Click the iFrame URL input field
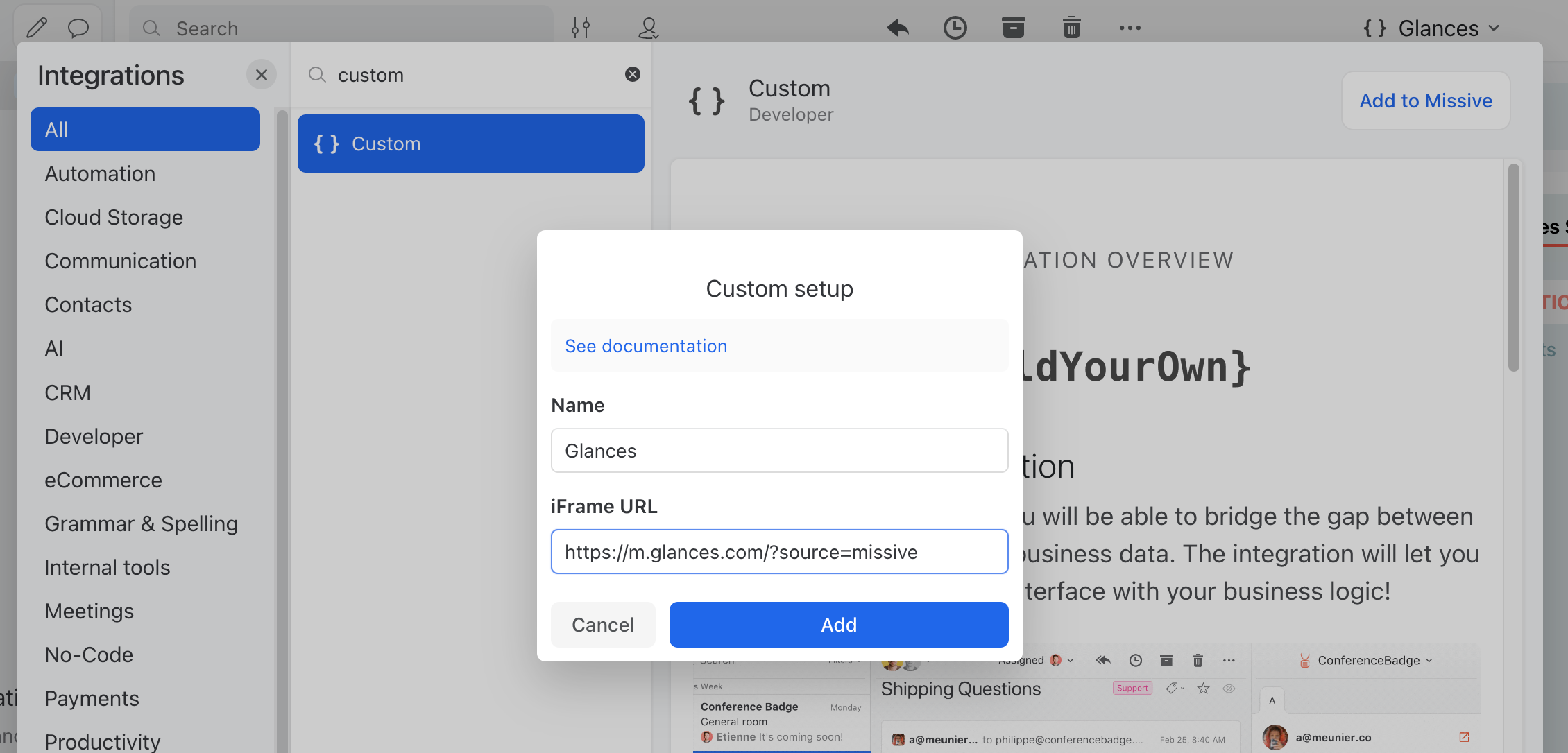The height and width of the screenshot is (753, 1568). 780,552
